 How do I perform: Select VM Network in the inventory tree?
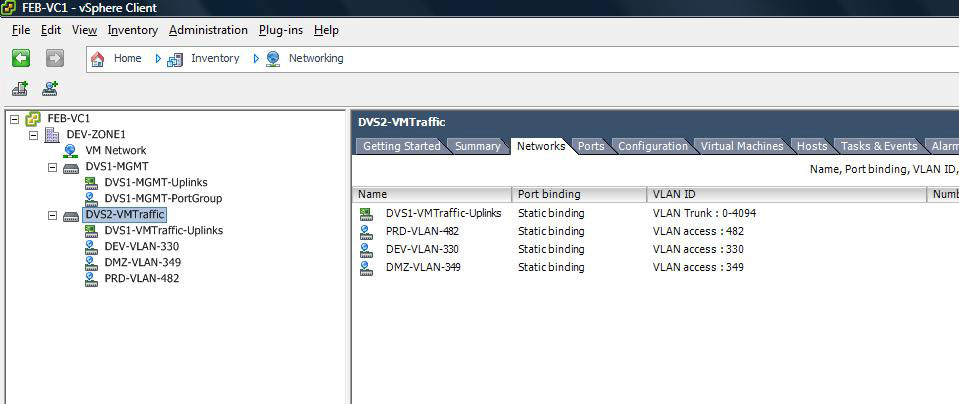115,150
